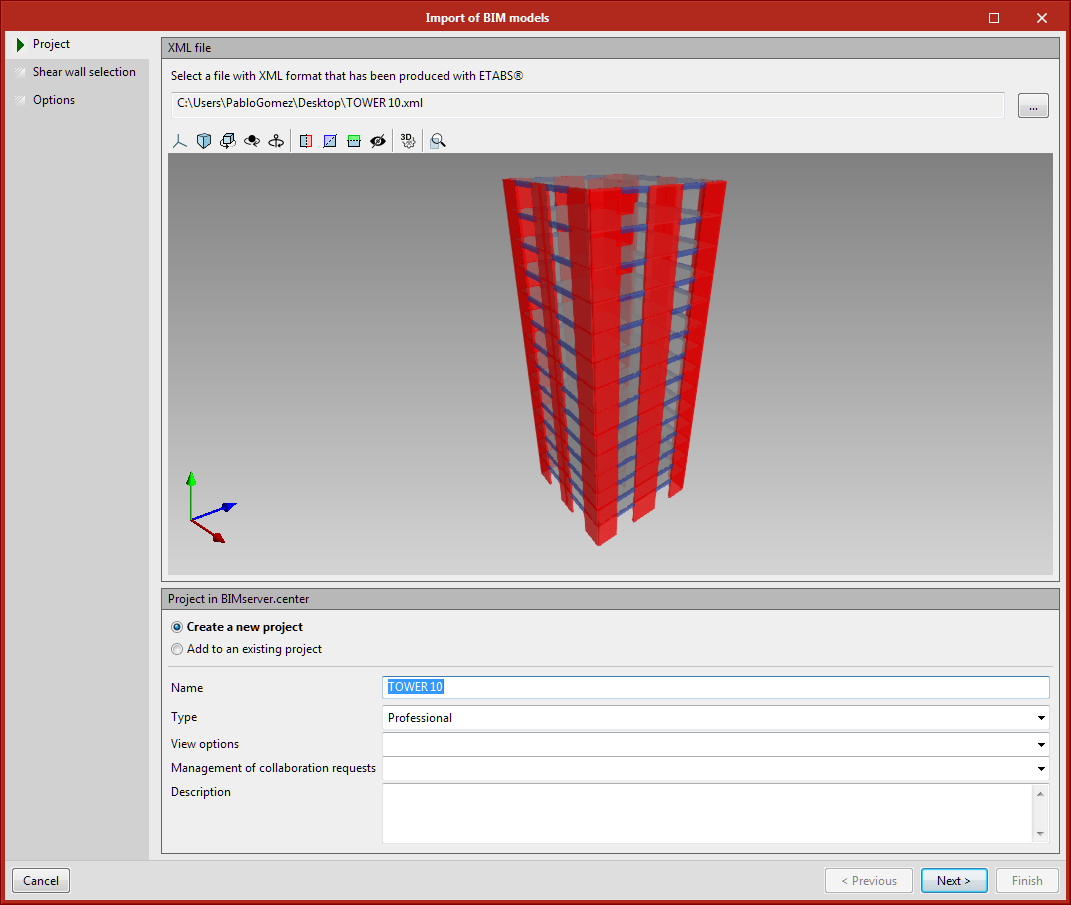1071x905 pixels.
Task: Open the 3D view settings icon
Action: (x=407, y=141)
